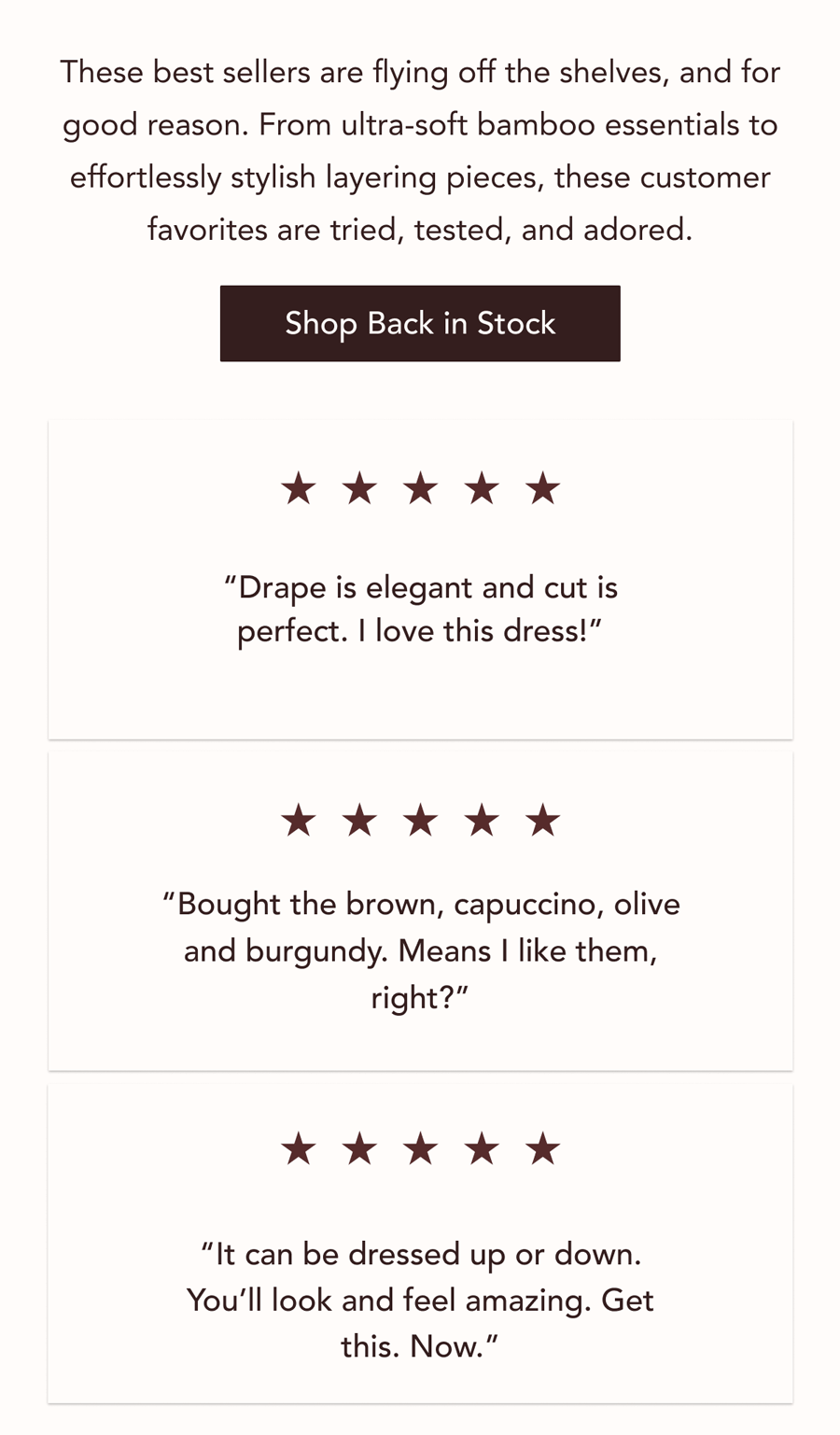The width and height of the screenshot is (840, 1435).
Task: Select fifth star in dress review
Action: [x=542, y=488]
